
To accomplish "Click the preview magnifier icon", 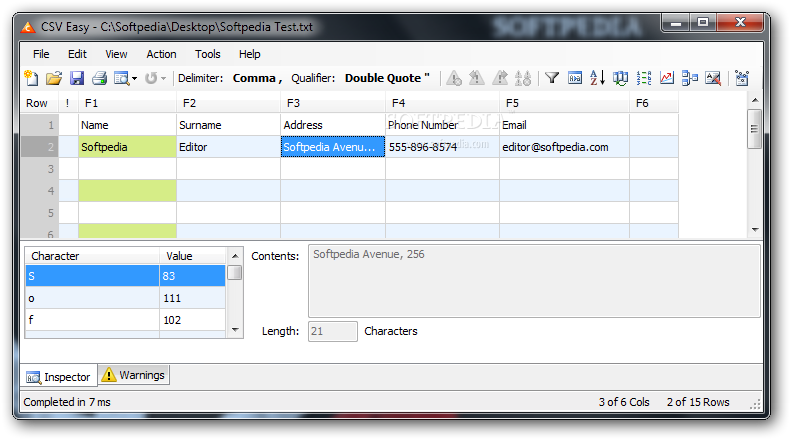I will [x=122, y=78].
